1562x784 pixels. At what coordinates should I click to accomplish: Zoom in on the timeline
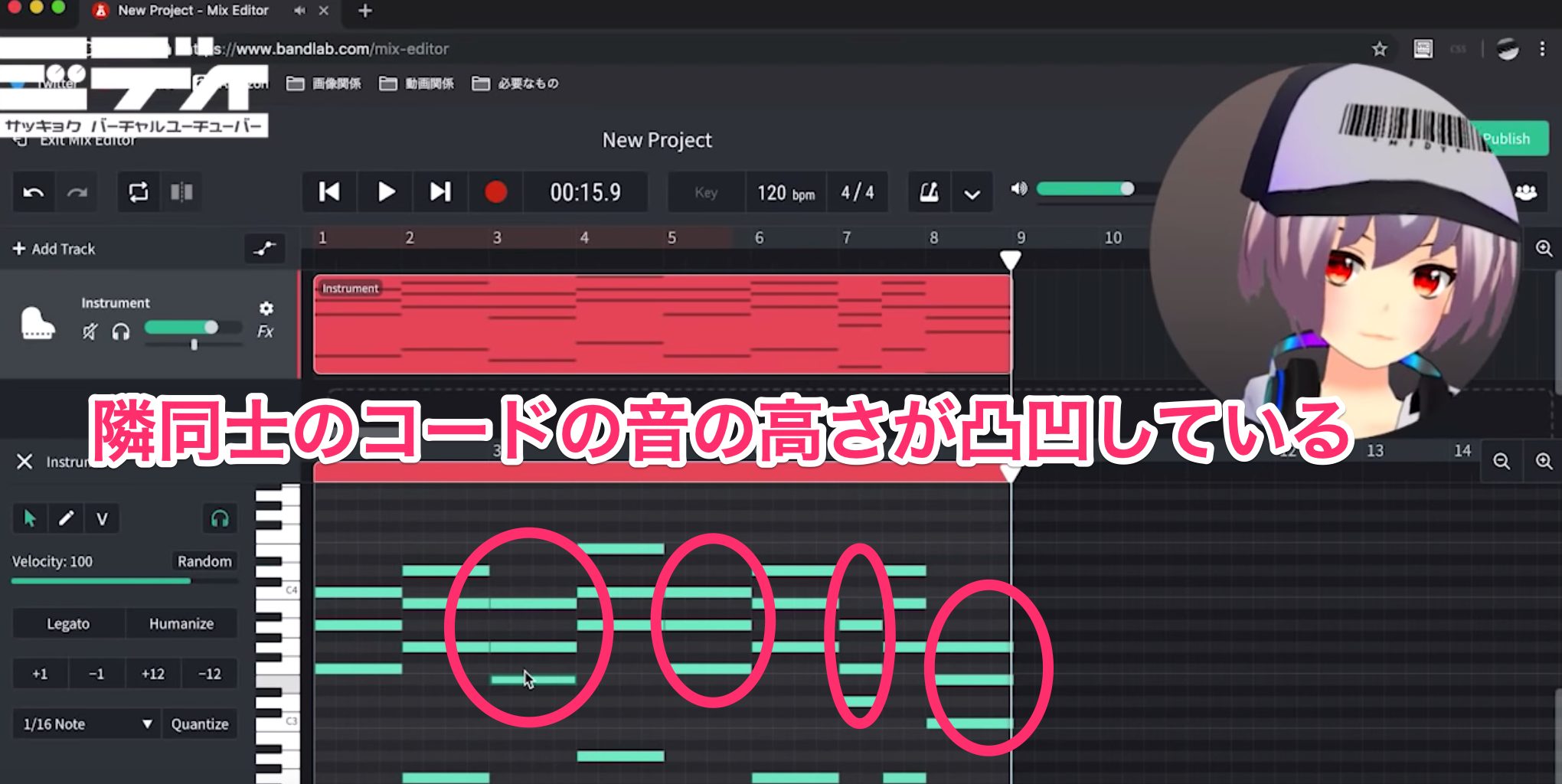pyautogui.click(x=1544, y=248)
